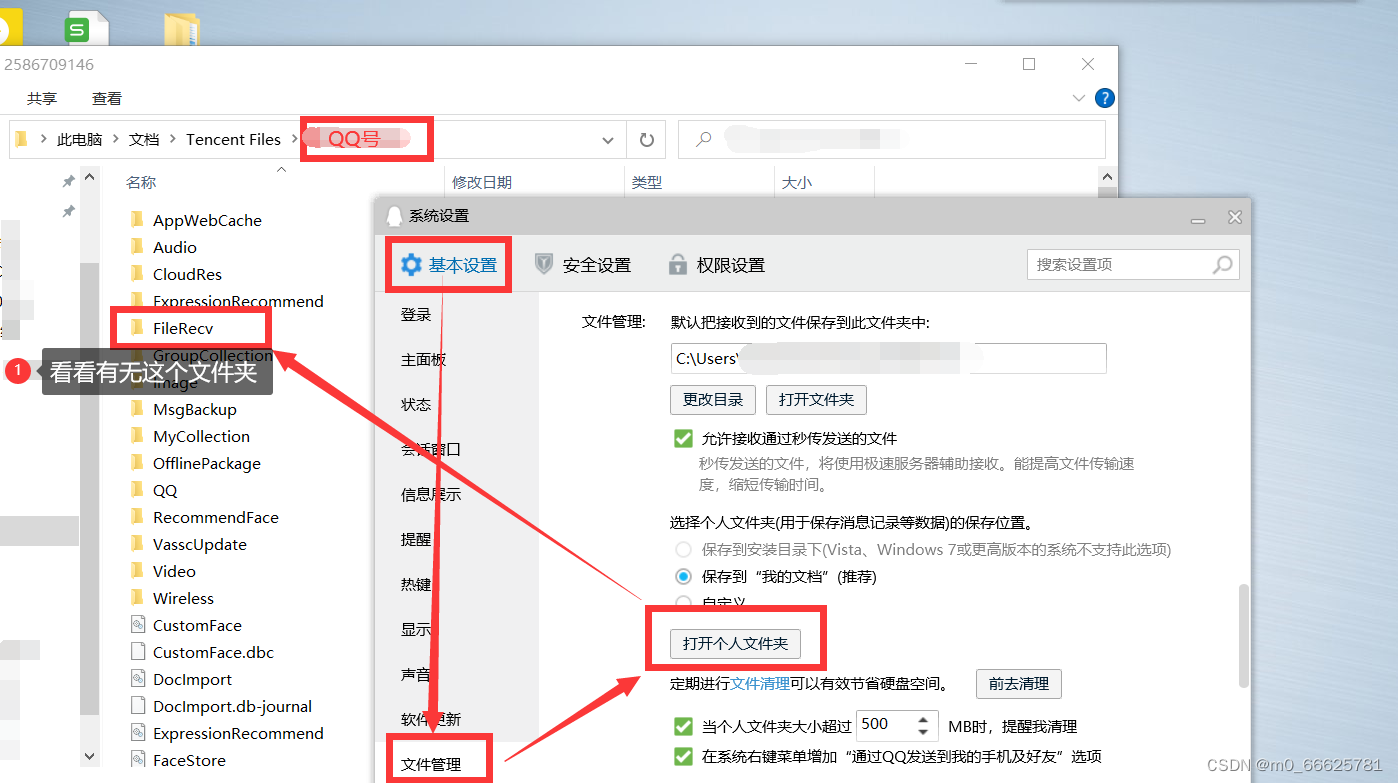
Task: Select the FileRecv folder icon
Action: click(137, 328)
